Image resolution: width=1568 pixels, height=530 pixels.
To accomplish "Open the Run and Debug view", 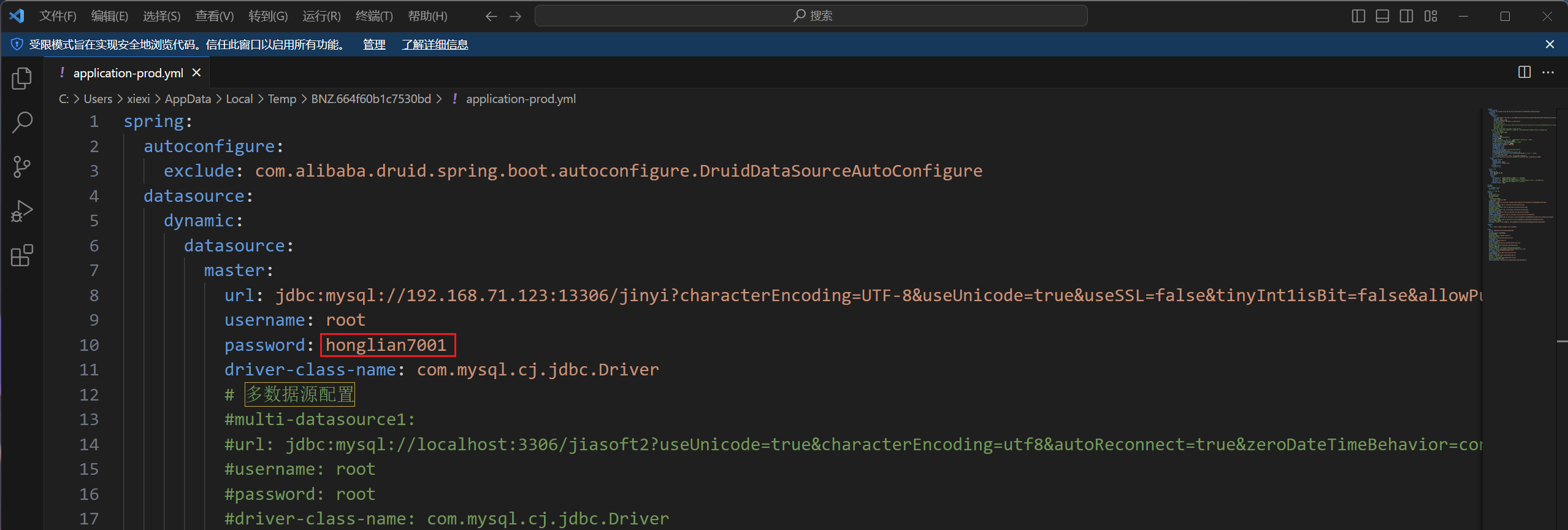I will click(22, 211).
